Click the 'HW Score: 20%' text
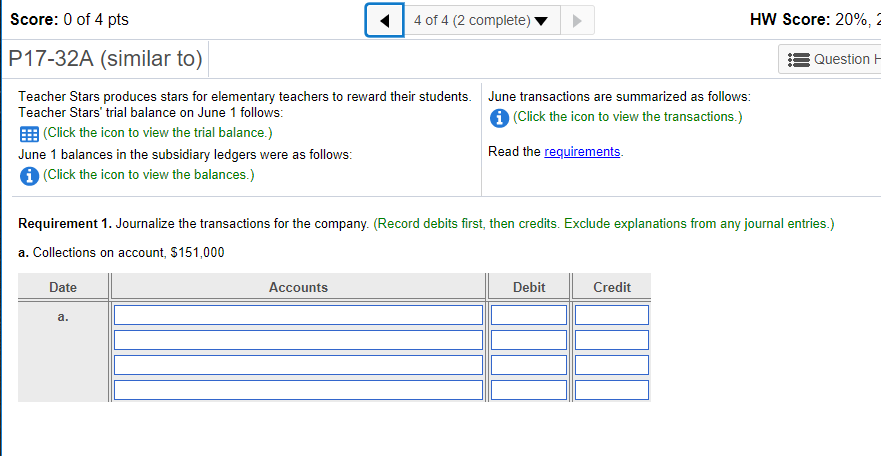Viewport: 881px width, 456px height. 810,20
